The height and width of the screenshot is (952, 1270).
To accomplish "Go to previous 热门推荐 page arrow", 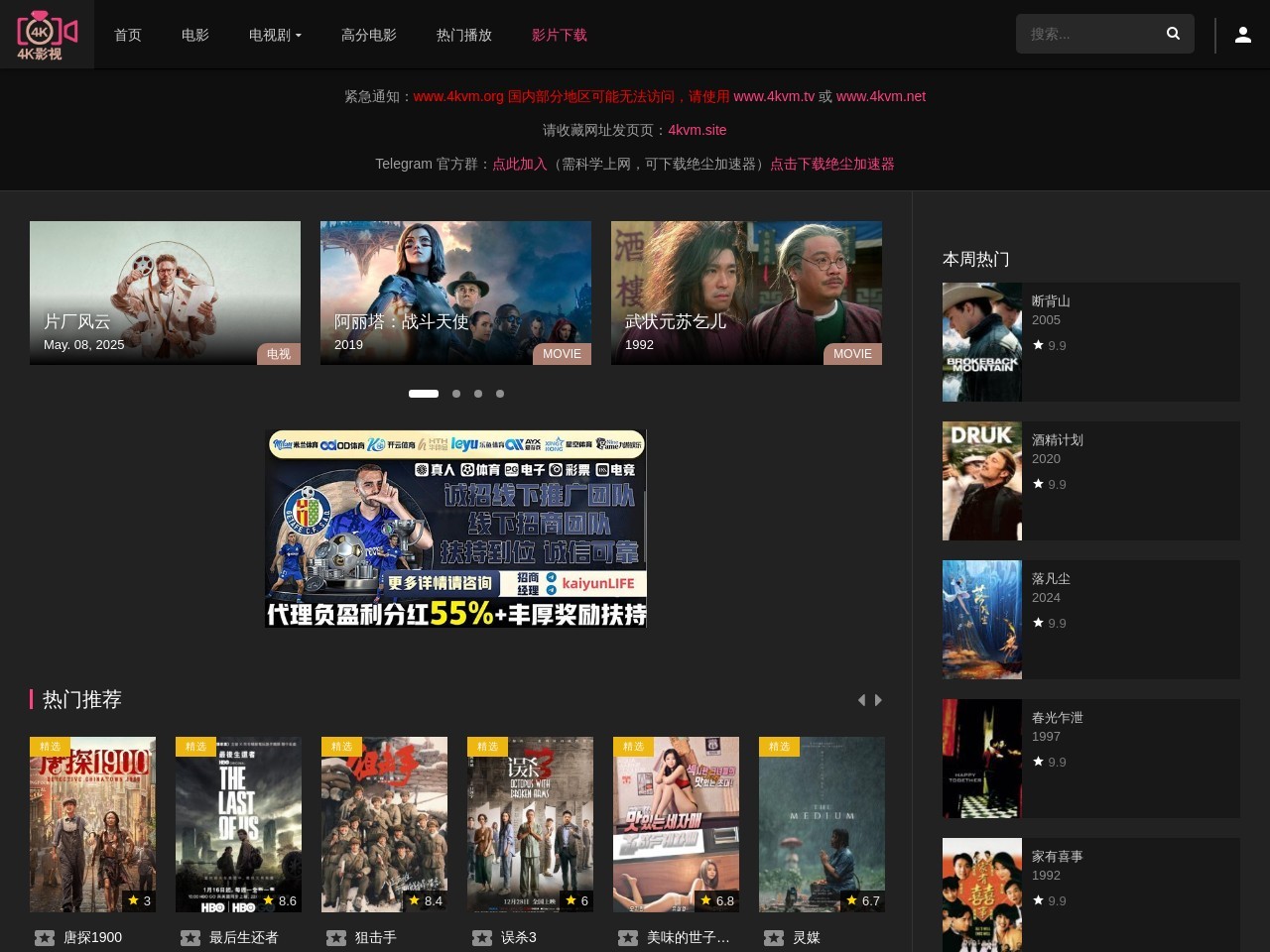I will (861, 700).
